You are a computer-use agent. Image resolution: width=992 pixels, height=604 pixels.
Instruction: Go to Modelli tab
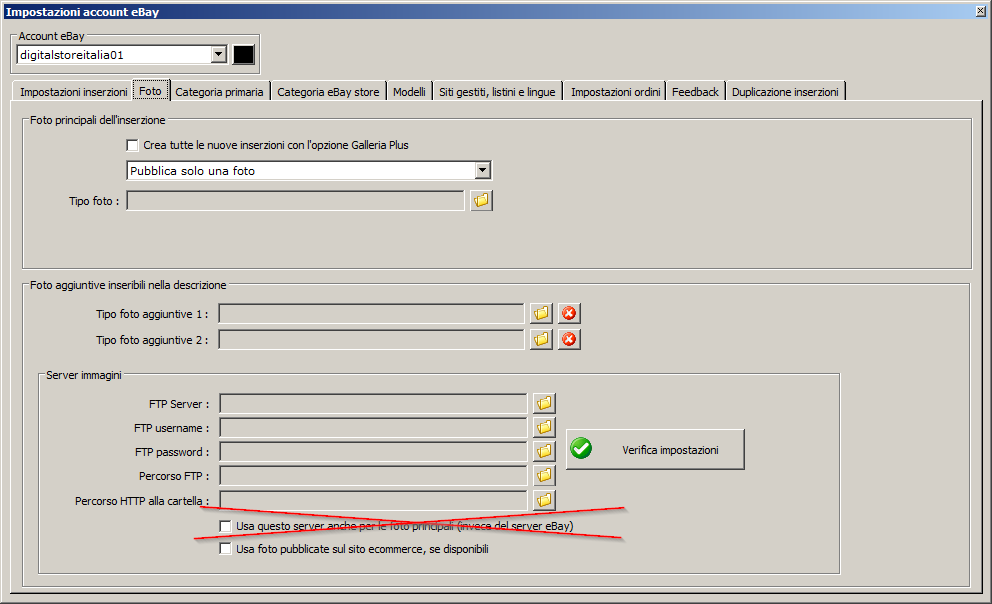point(409,92)
